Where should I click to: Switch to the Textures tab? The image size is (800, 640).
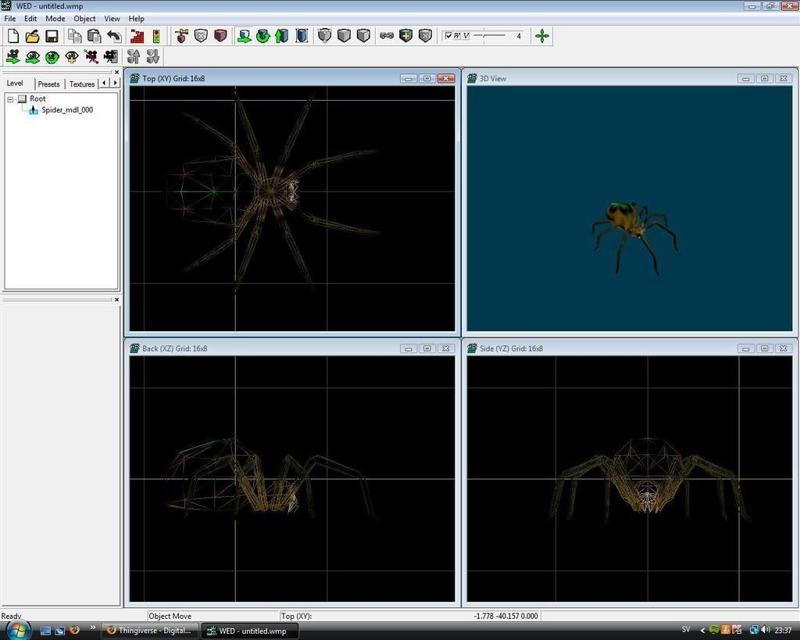coord(81,84)
